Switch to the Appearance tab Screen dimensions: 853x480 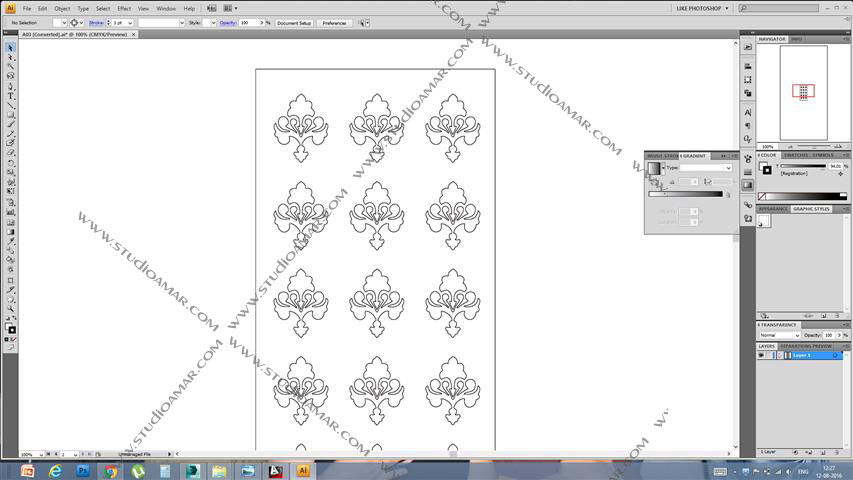pyautogui.click(x=773, y=209)
